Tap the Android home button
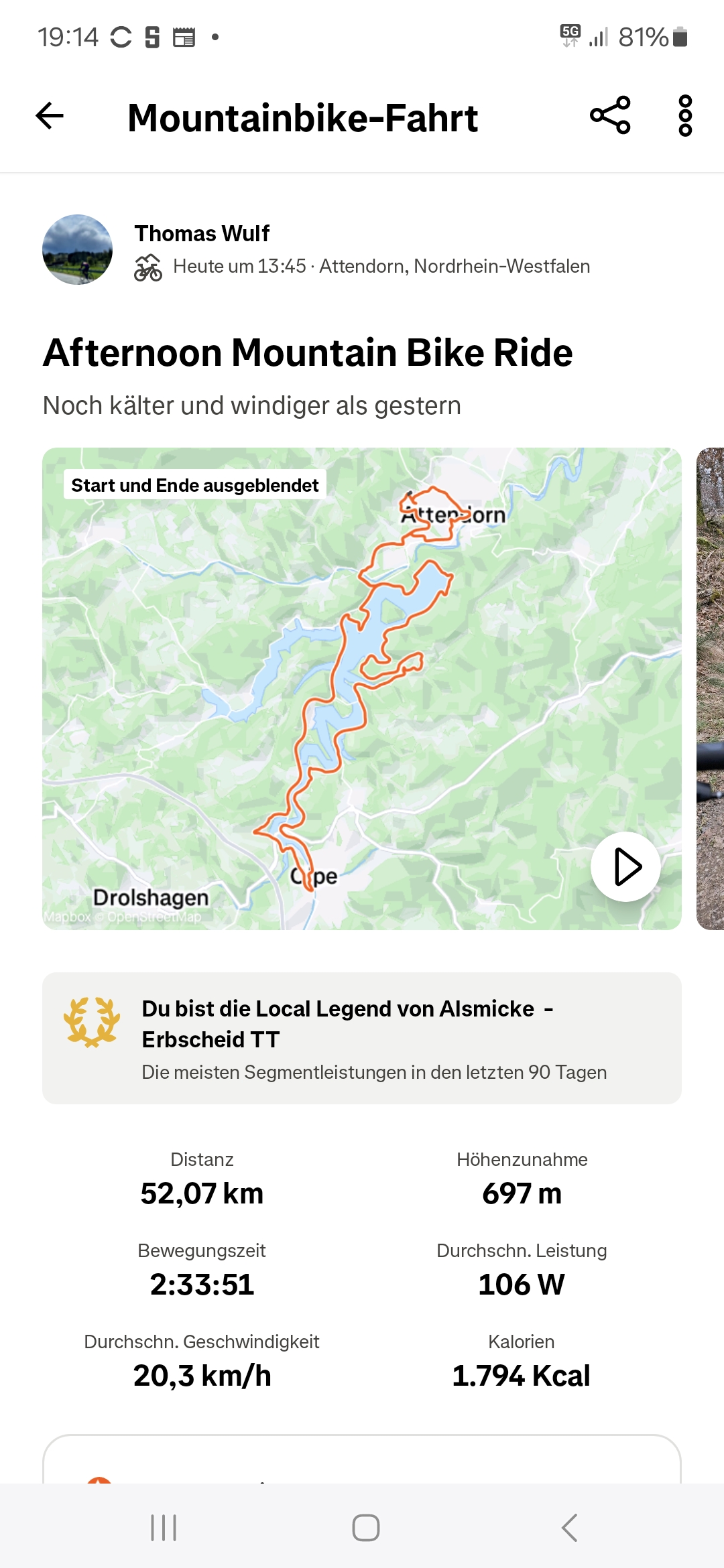724x1568 pixels. 366,1528
